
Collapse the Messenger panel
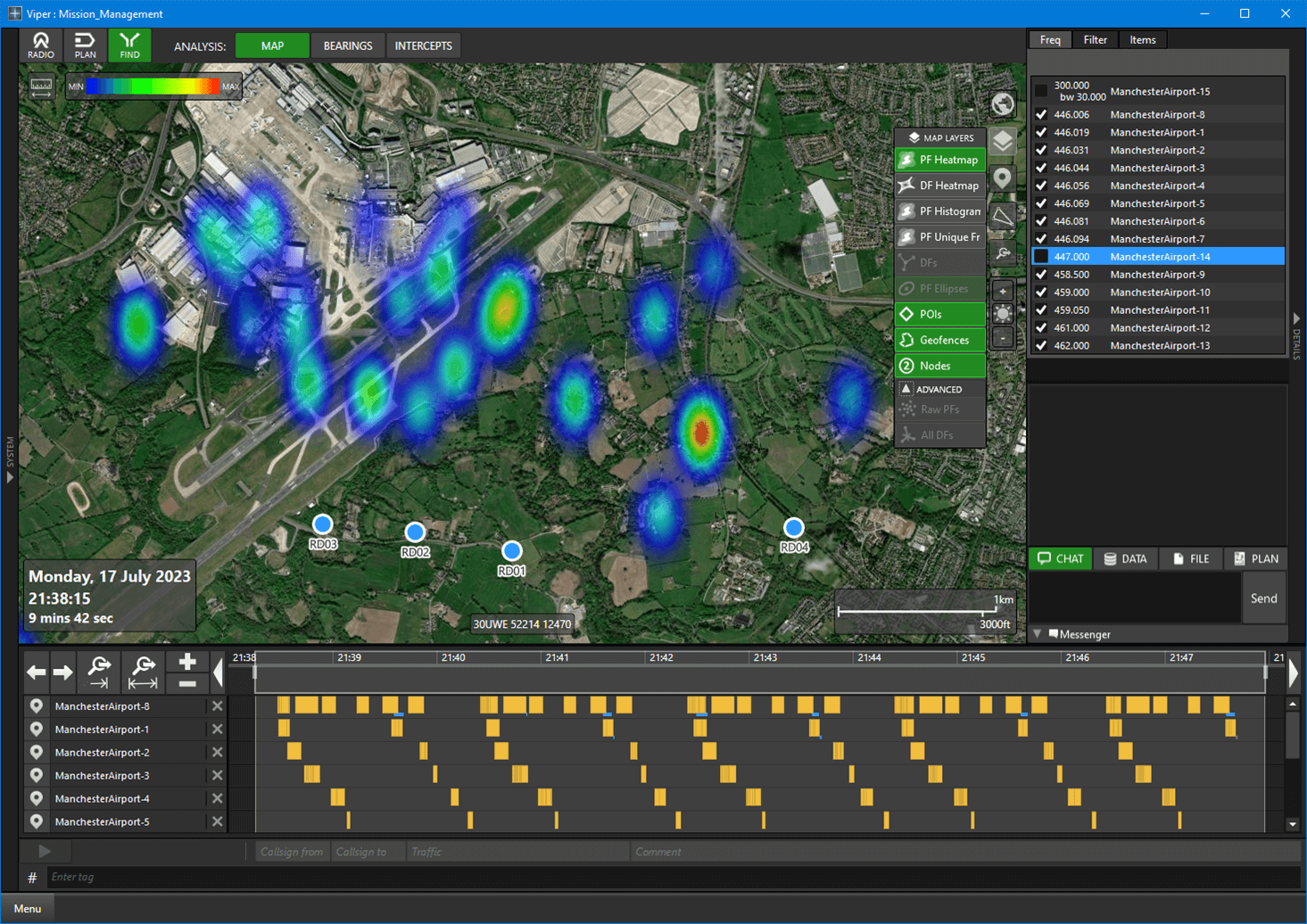click(x=1038, y=634)
